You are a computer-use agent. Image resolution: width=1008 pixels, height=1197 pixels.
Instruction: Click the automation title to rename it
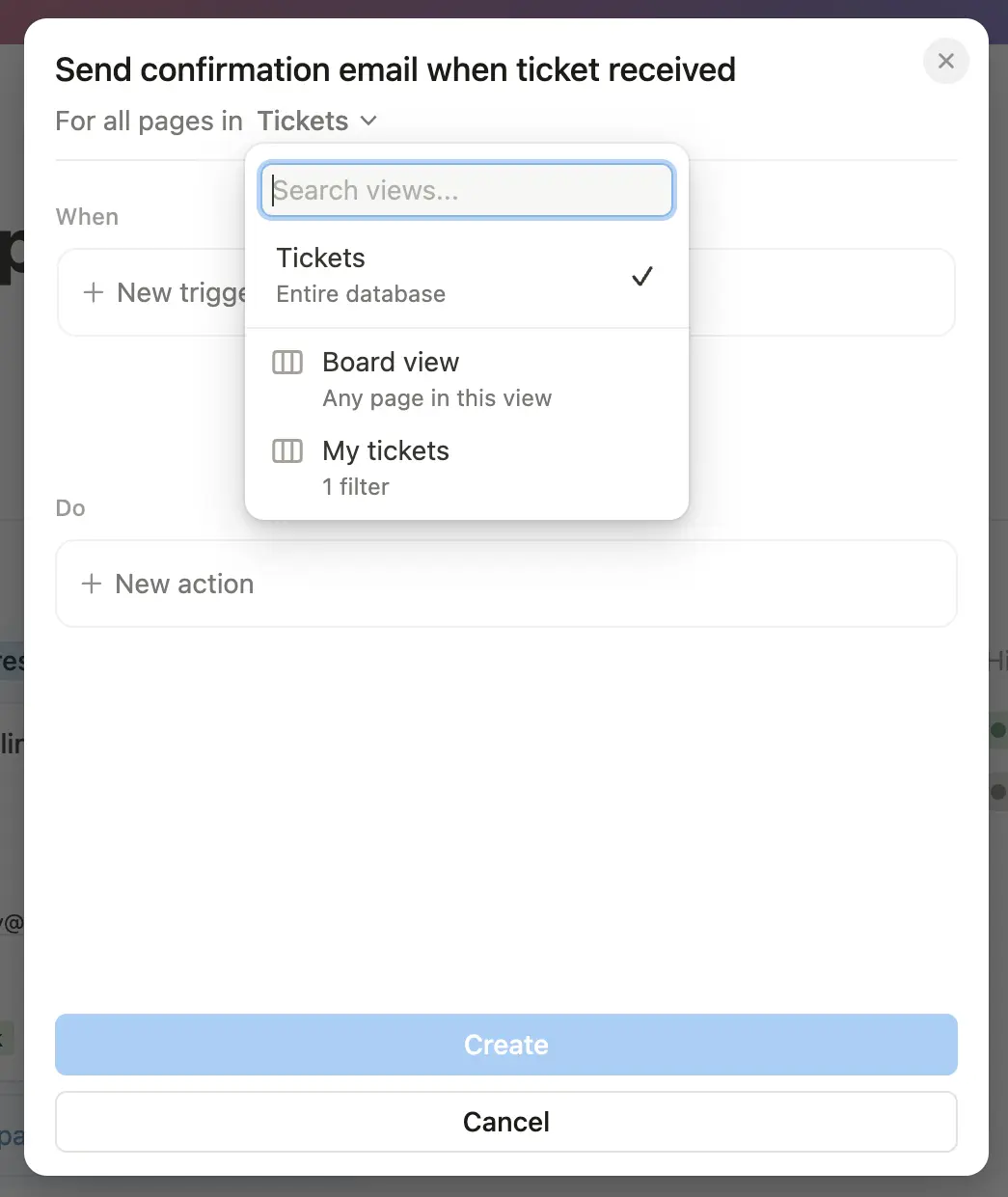(395, 70)
